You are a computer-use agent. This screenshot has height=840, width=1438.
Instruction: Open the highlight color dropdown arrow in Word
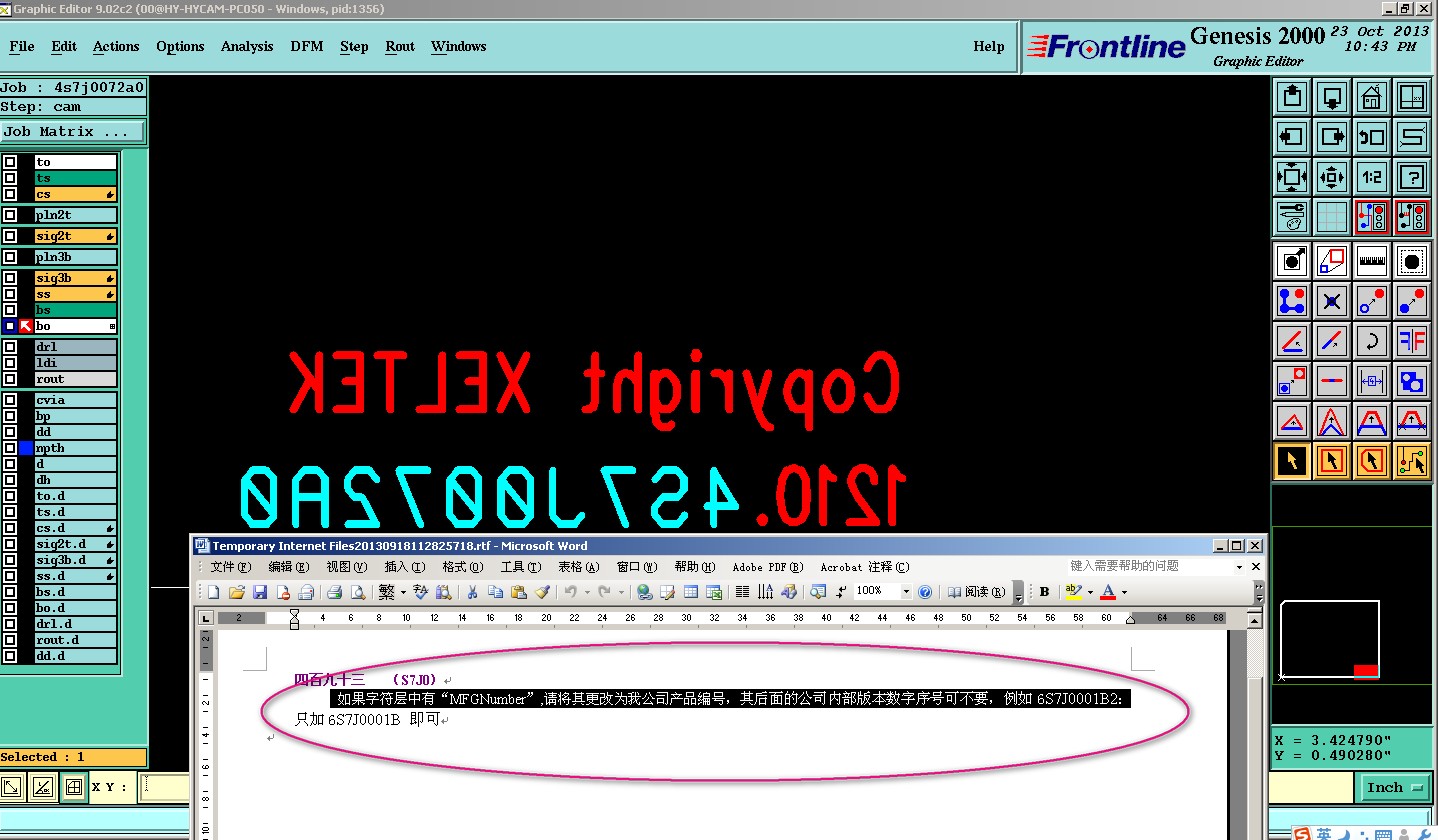pos(1090,592)
